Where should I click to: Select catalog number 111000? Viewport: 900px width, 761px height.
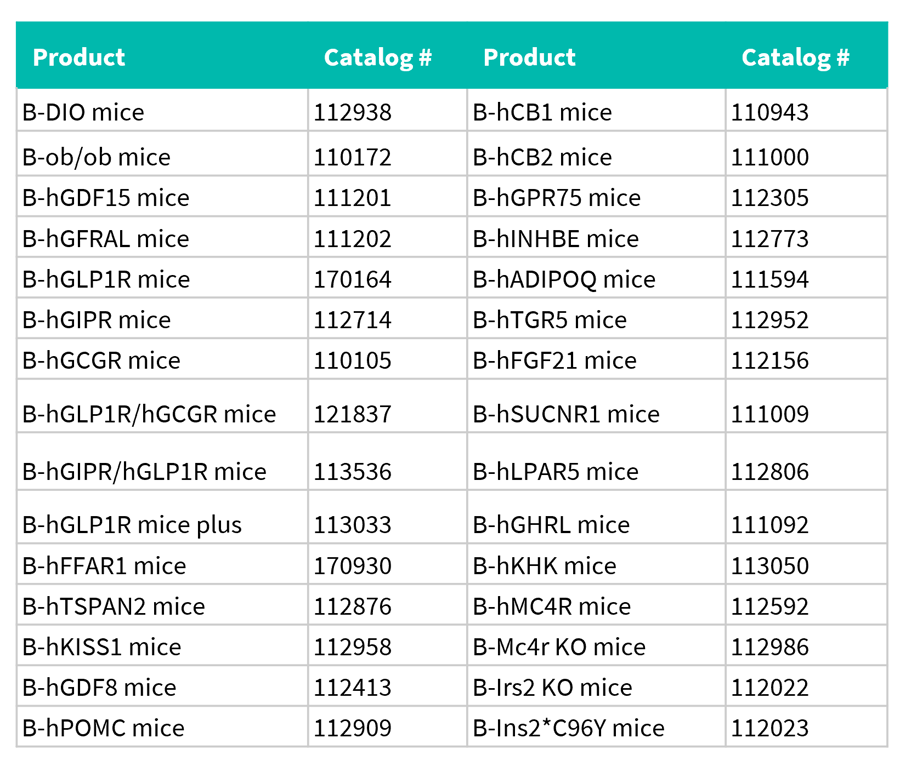[770, 157]
